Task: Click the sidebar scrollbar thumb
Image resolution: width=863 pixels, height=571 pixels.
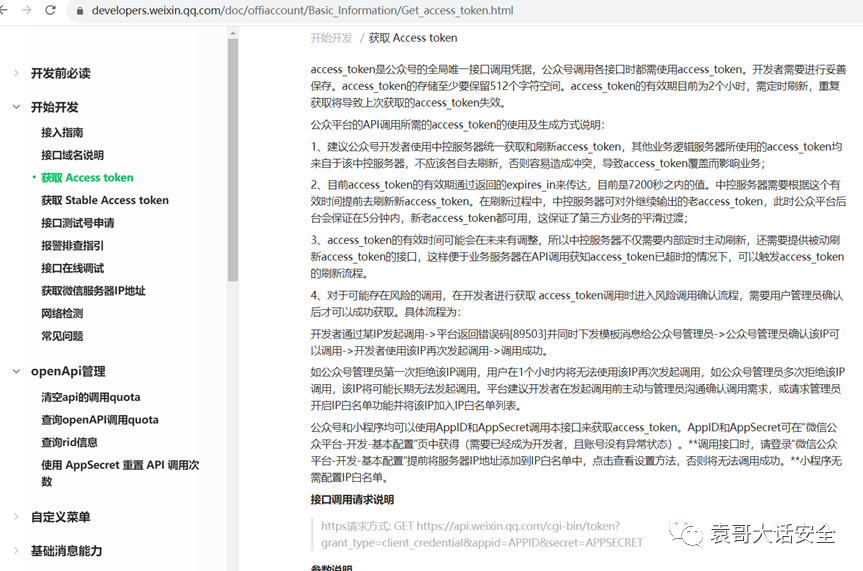Action: (233, 160)
